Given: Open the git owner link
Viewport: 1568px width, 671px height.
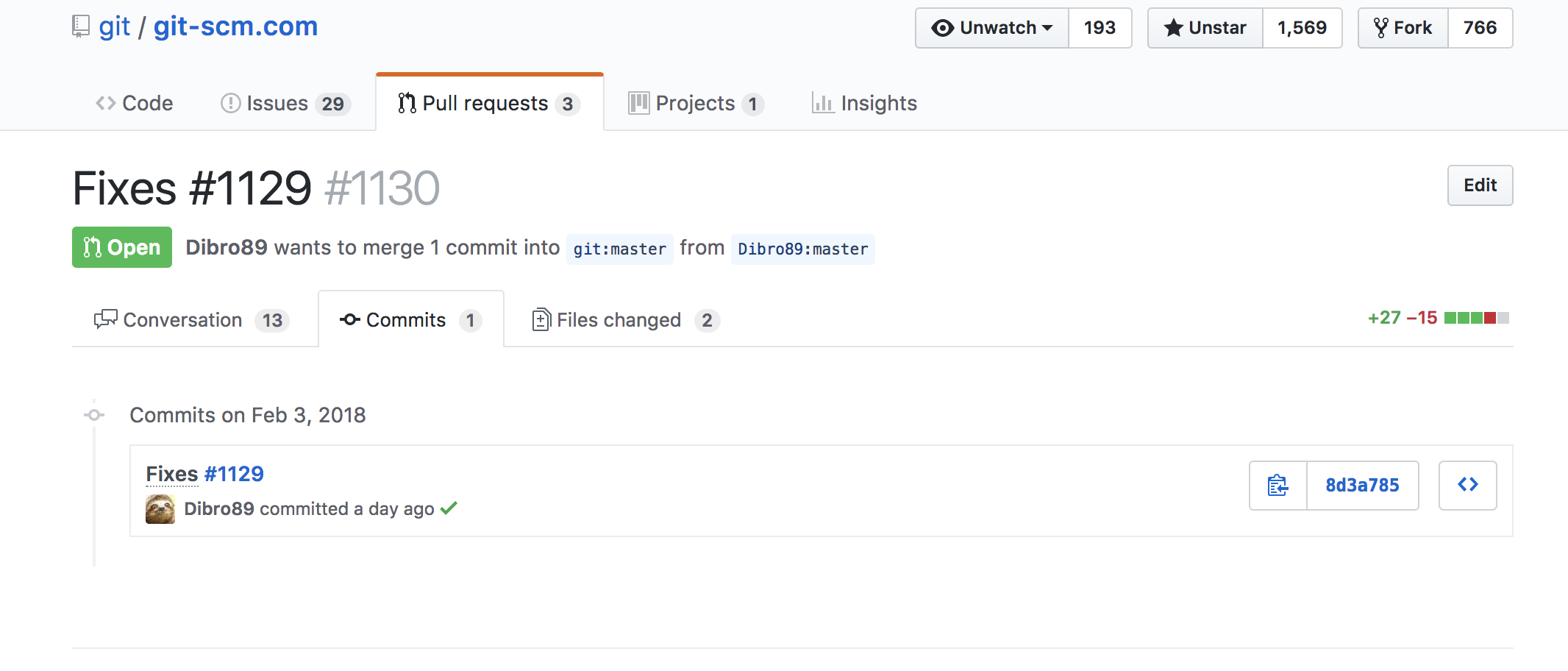Looking at the screenshot, I should [115, 26].
